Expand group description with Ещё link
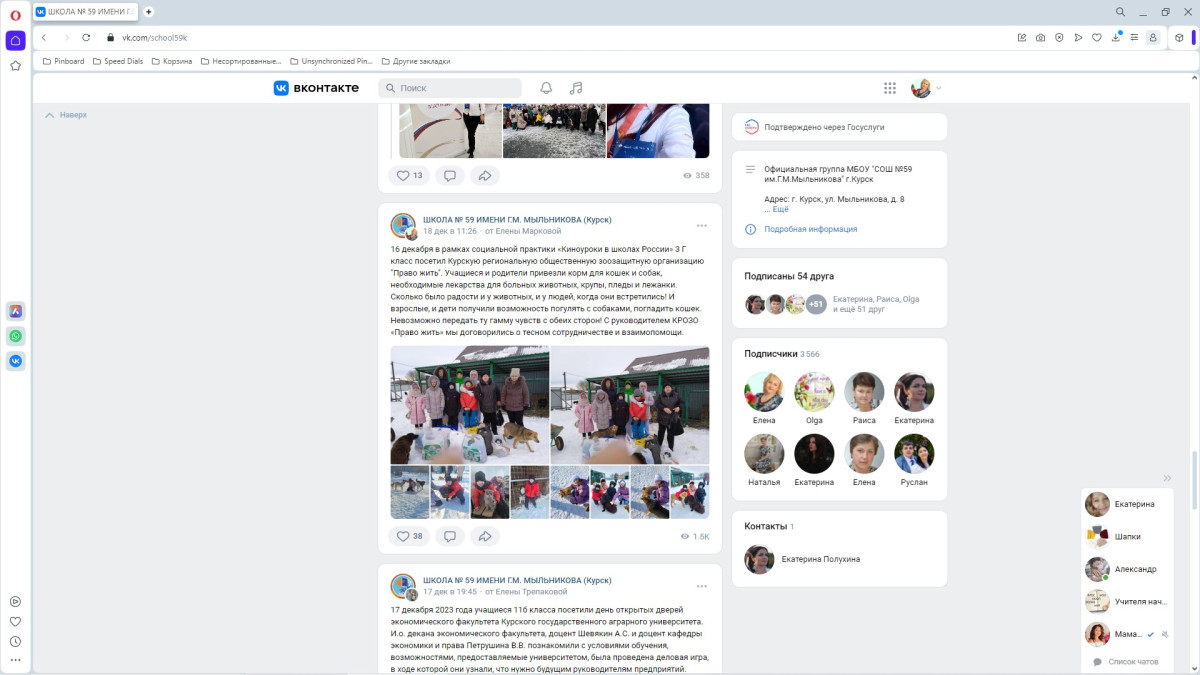This screenshot has height=675, width=1200. click(780, 209)
